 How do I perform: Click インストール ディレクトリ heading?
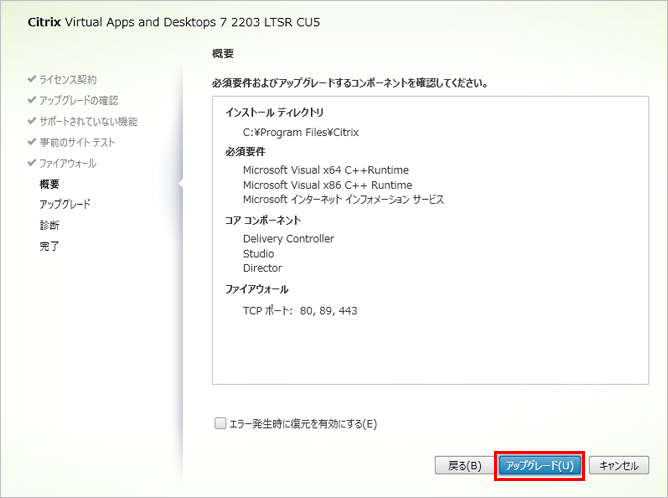click(274, 112)
